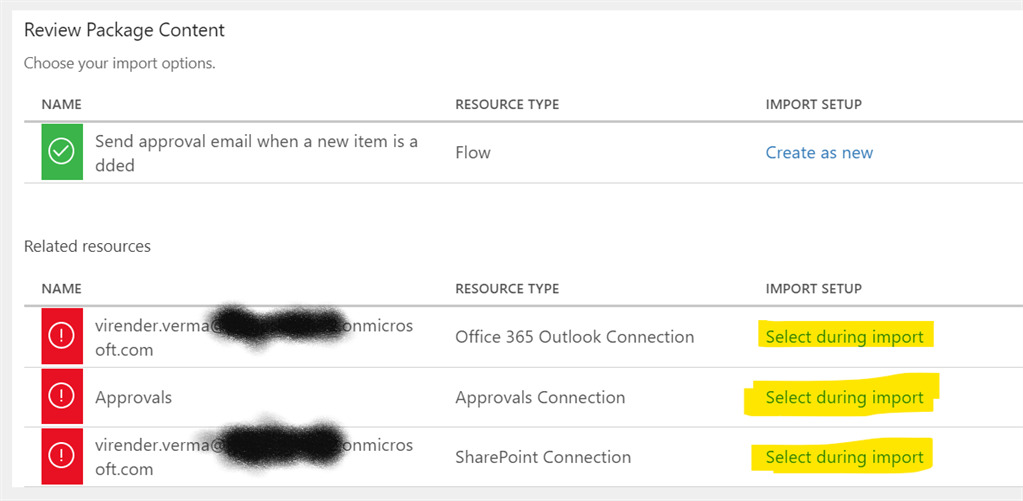The image size is (1023, 501).
Task: Click the RESOURCE TYPE header under Related resources
Action: [x=507, y=289]
